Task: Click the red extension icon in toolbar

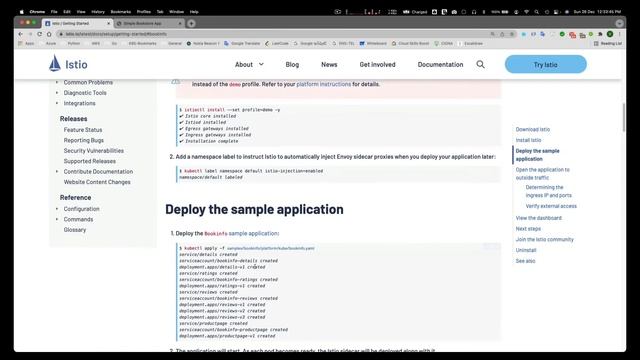Action: (572, 35)
